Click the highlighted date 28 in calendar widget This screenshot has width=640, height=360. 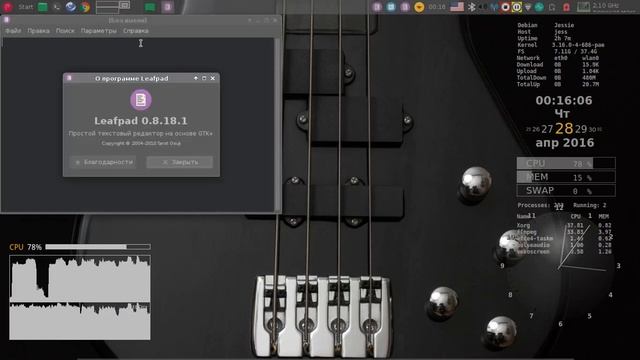(x=564, y=129)
